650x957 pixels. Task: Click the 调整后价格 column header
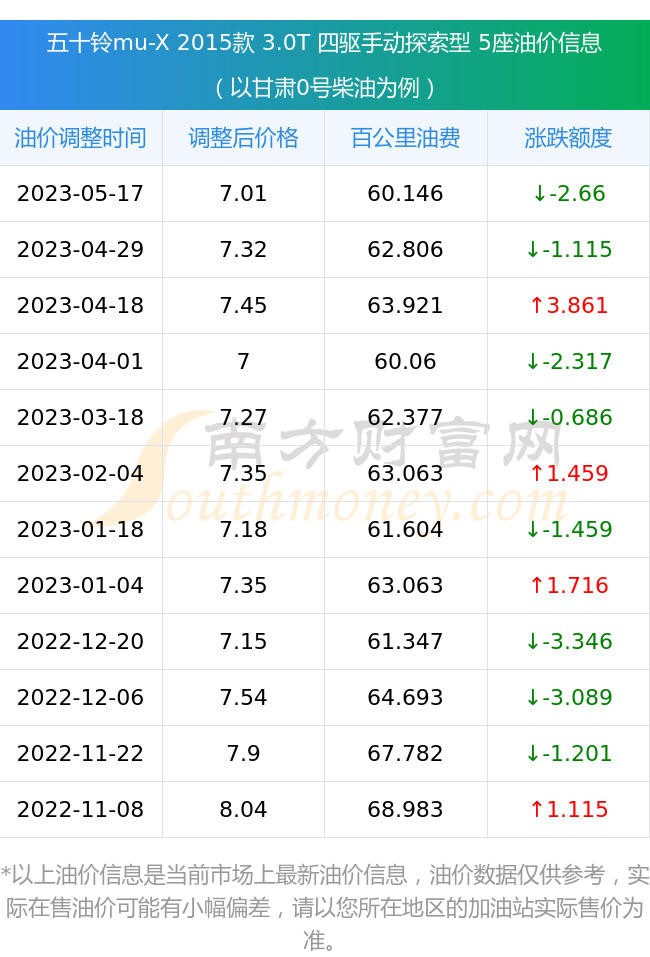[244, 138]
